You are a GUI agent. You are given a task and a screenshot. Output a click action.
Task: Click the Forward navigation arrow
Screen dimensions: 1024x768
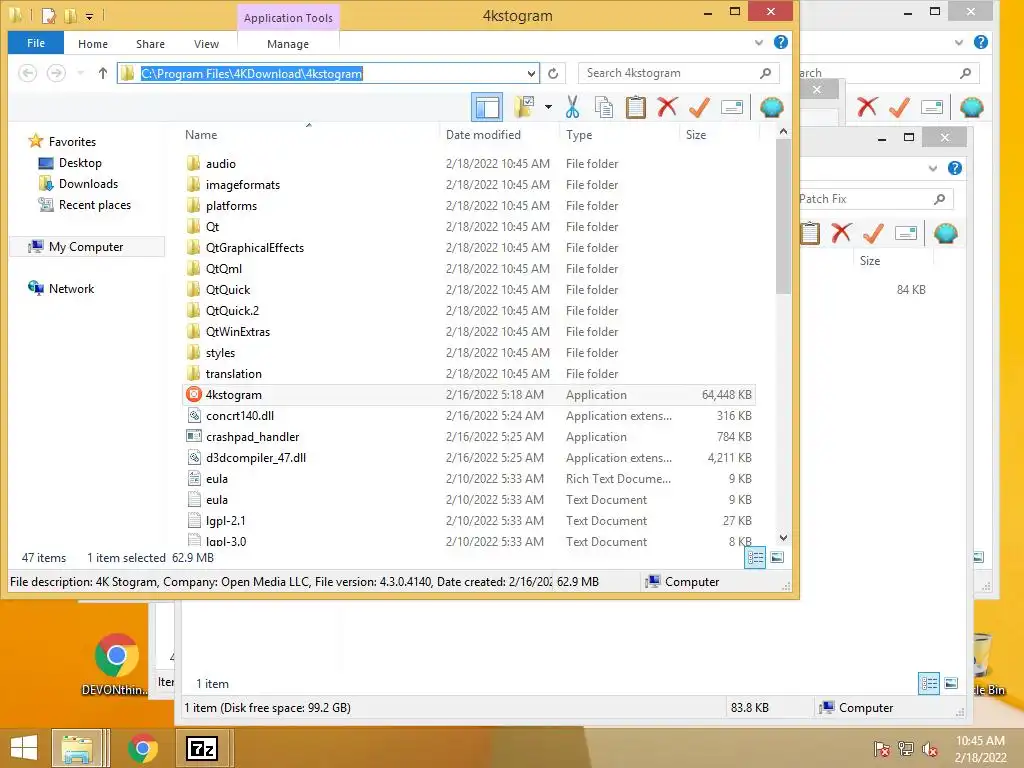[x=56, y=73]
